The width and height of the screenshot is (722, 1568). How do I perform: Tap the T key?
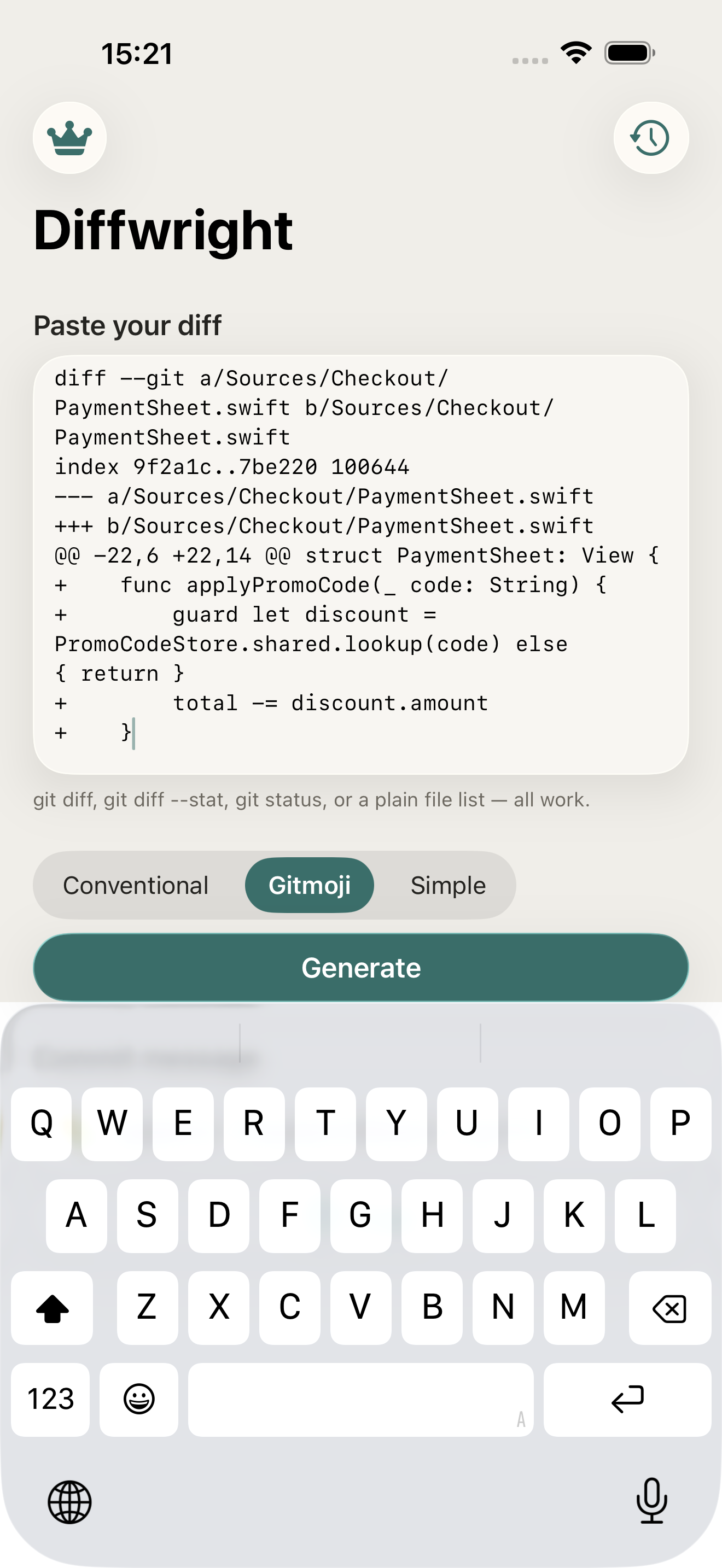(325, 1124)
